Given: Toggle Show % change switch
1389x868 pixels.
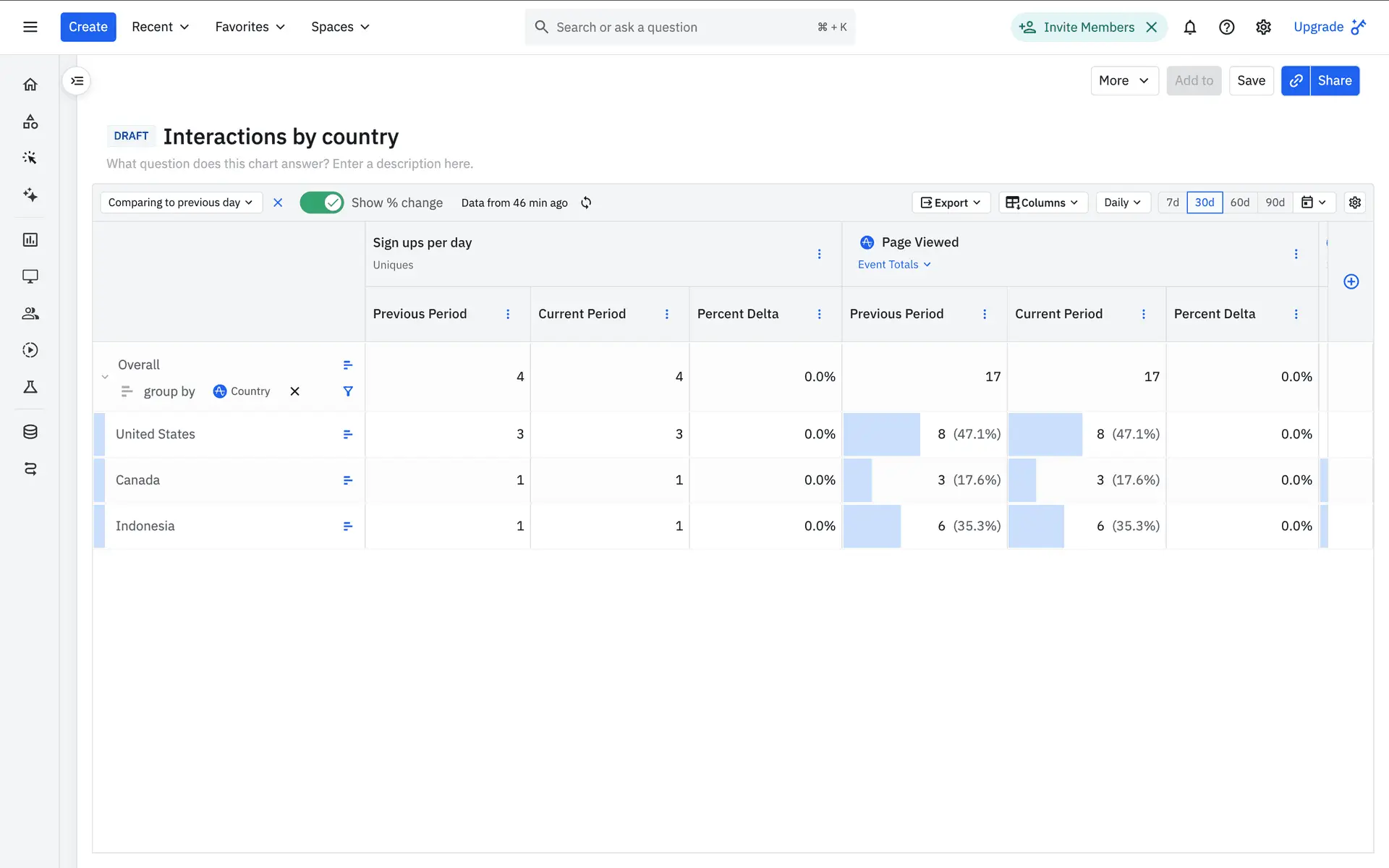Looking at the screenshot, I should point(321,203).
